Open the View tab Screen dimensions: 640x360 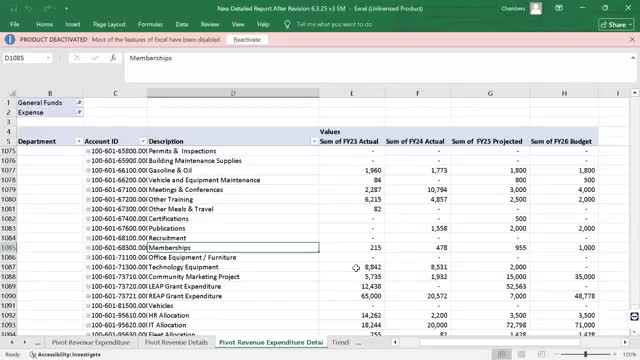pyautogui.click(x=238, y=24)
